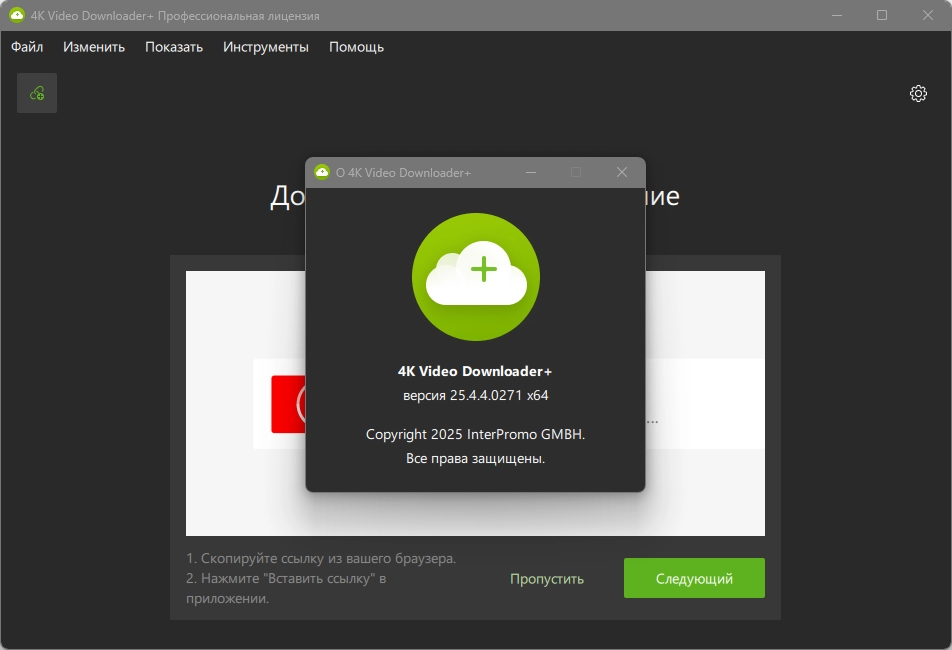The height and width of the screenshot is (650, 952).
Task: Close the main 4K Video Downloader+ window
Action: point(928,15)
